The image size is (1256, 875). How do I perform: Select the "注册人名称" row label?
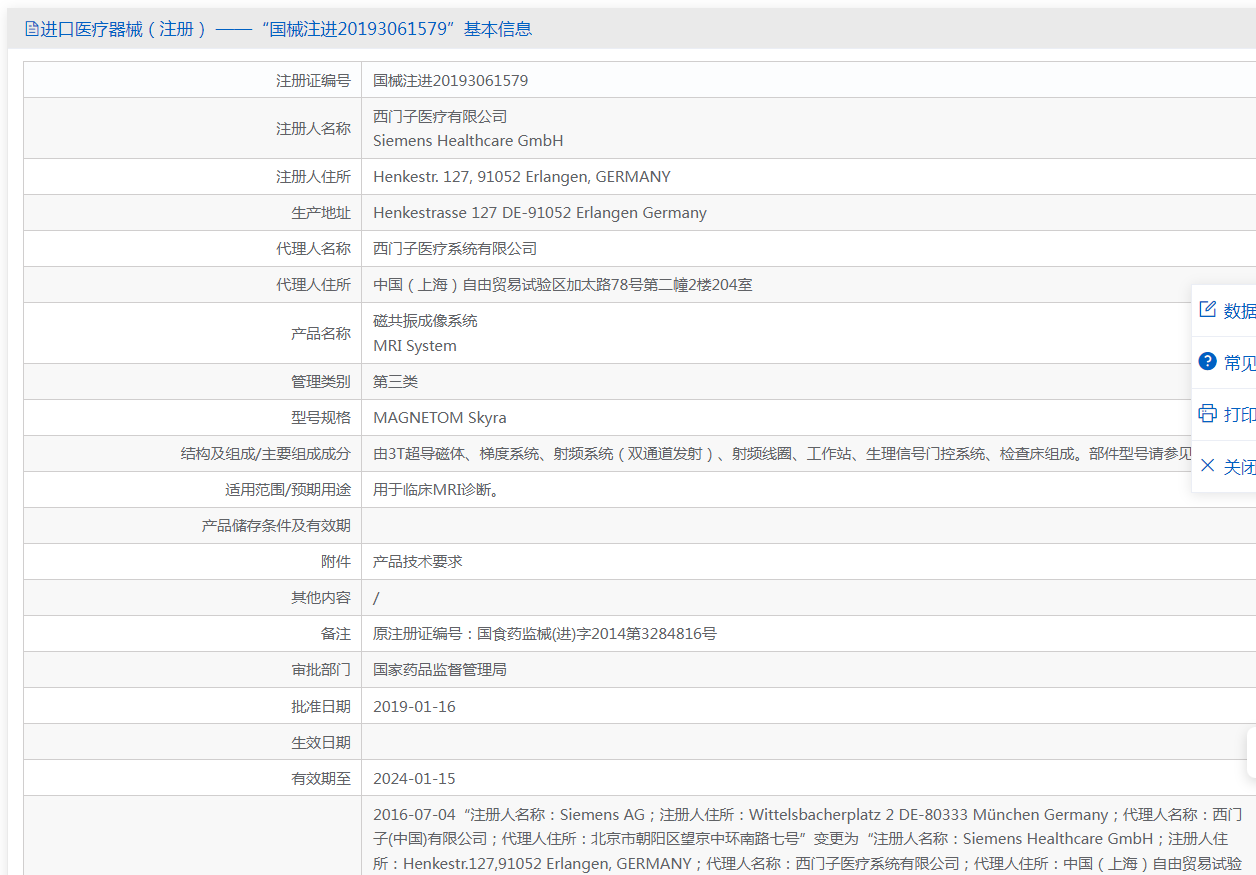[x=314, y=128]
